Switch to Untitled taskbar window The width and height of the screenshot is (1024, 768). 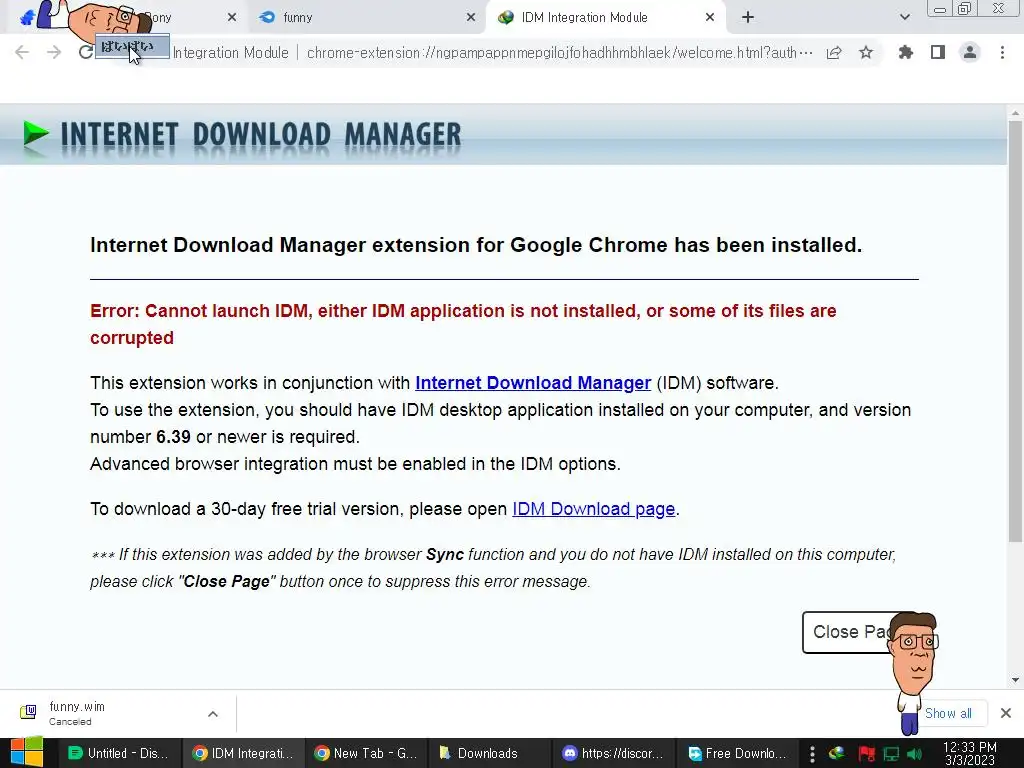click(119, 753)
